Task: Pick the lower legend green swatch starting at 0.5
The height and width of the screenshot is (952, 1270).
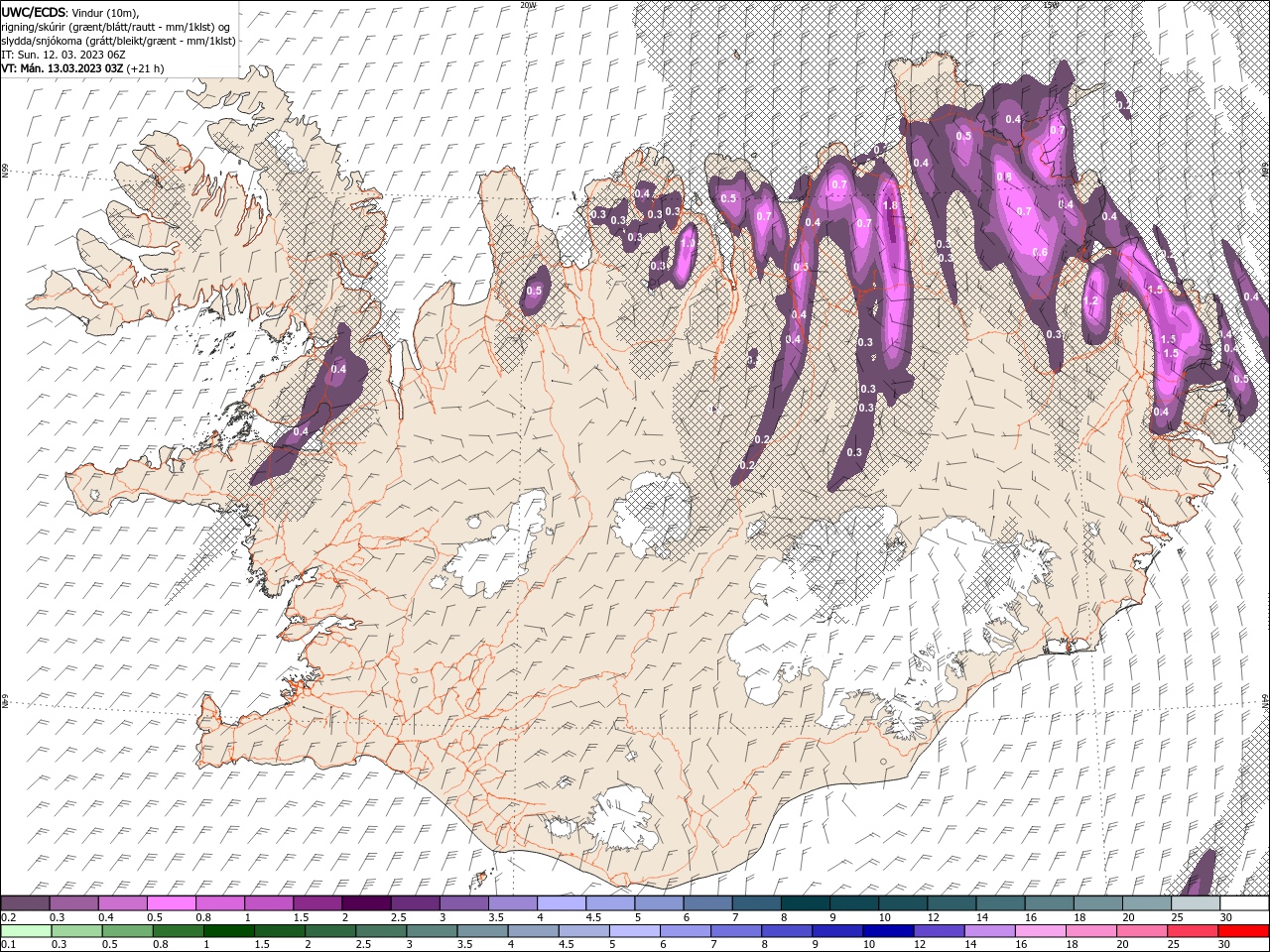Action: click(x=127, y=931)
